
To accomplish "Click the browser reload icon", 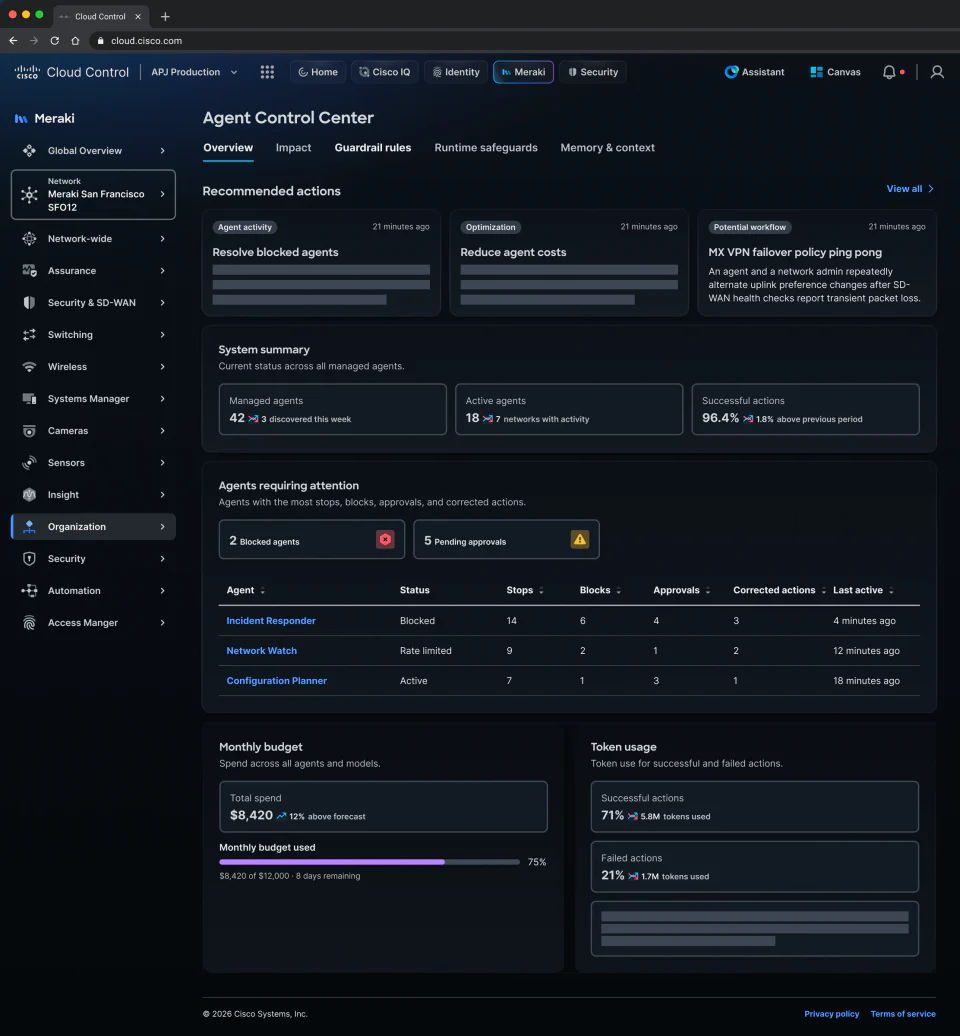I will click(55, 41).
